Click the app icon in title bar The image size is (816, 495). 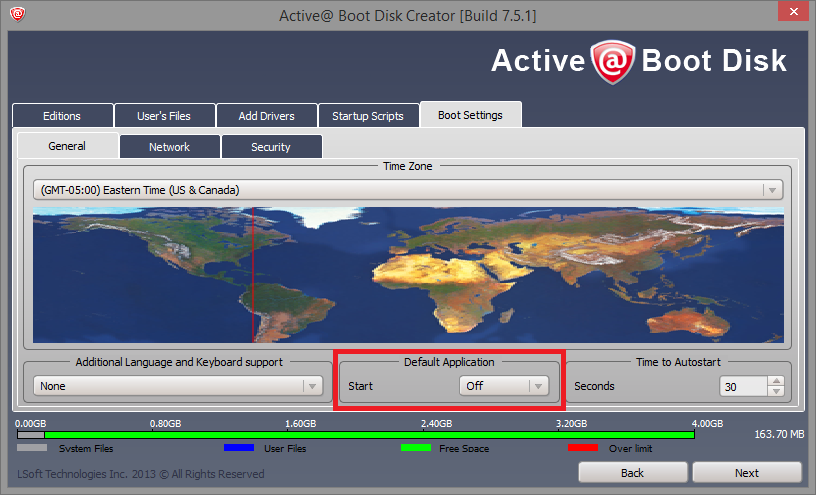pos(17,15)
